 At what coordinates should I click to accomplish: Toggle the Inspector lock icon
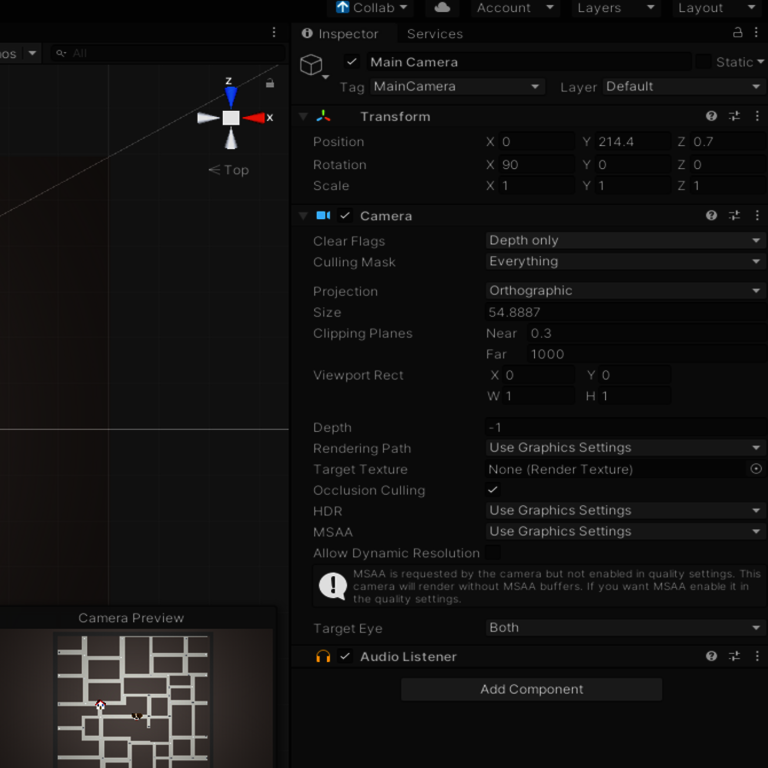click(x=737, y=33)
